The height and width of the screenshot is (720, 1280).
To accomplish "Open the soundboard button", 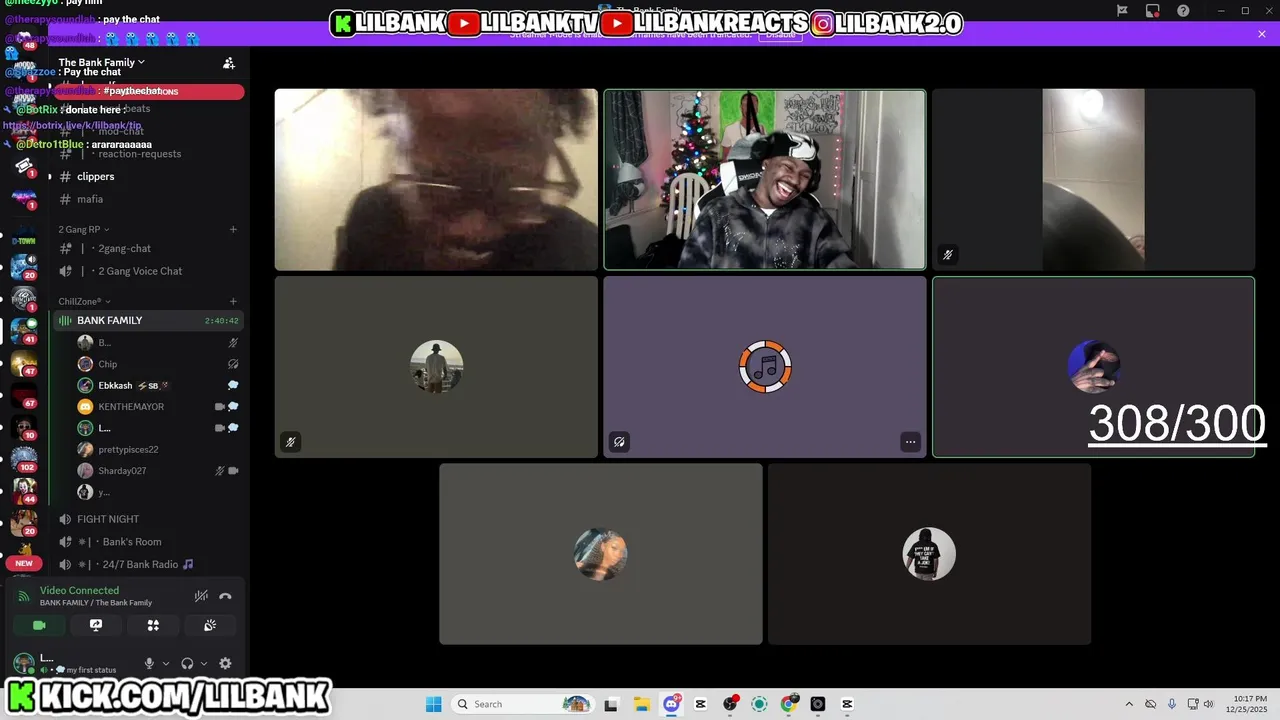I will (x=210, y=625).
